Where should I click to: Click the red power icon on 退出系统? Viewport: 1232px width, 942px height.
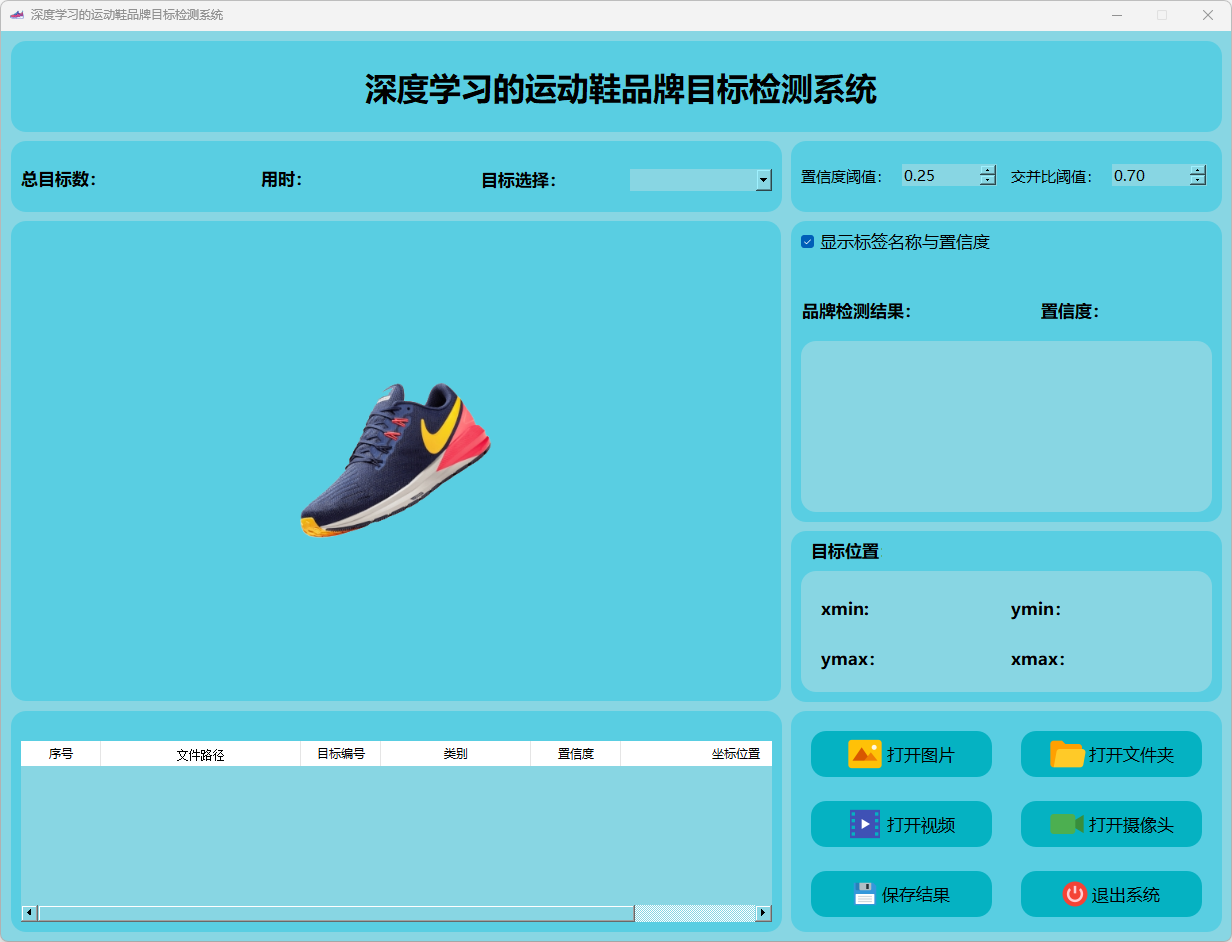(x=1074, y=894)
